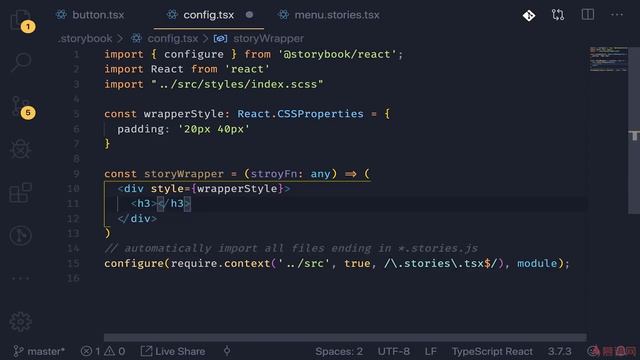Screen dimensions: 640x360
Task: Click the 'stroyFn' parameter on line 9
Action: coord(273,174)
